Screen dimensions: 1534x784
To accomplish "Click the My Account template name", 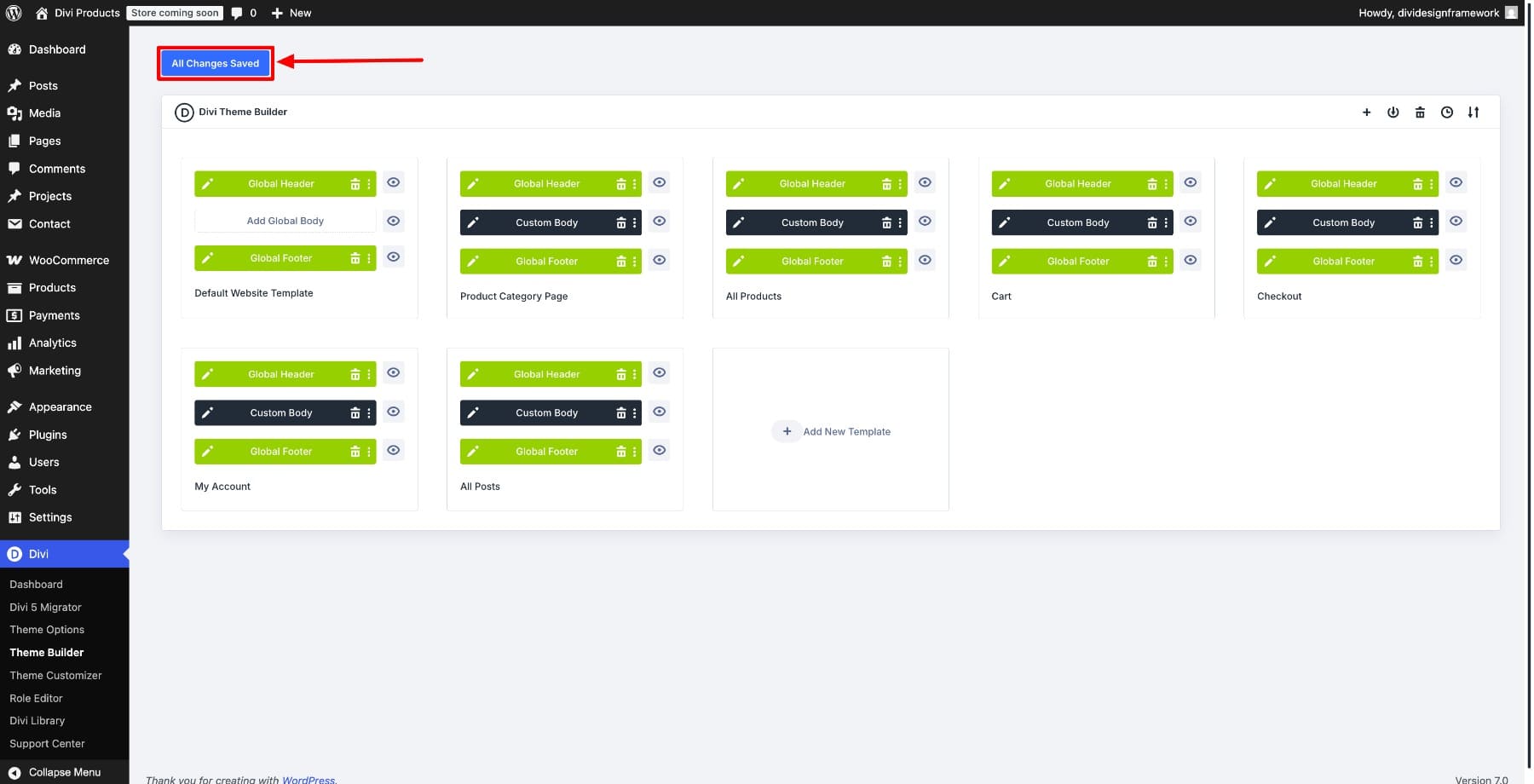I will click(x=222, y=487).
